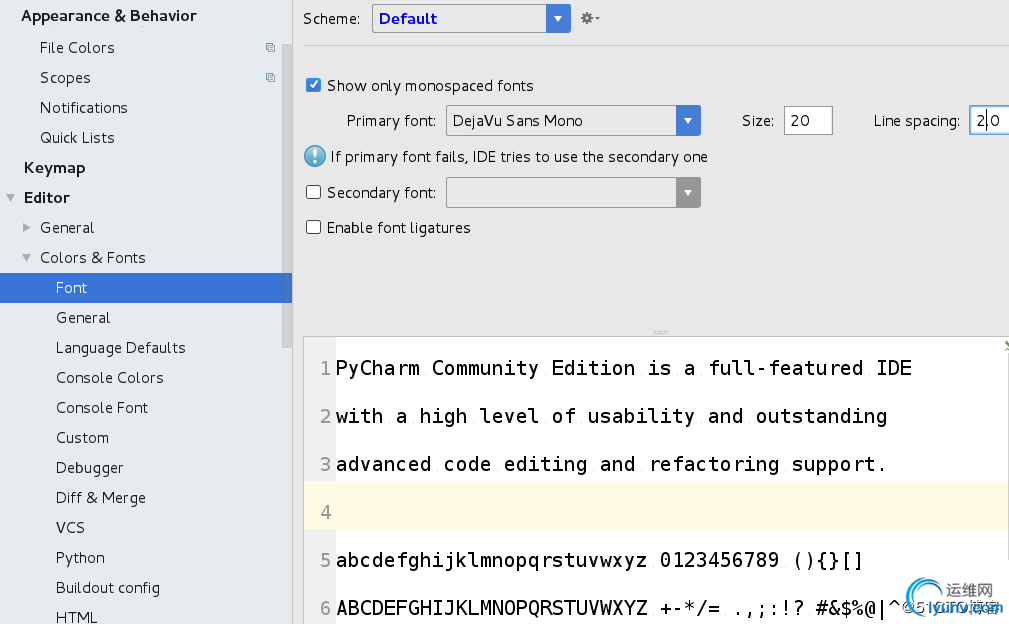Image resolution: width=1009 pixels, height=624 pixels.
Task: Collapse the Colors & Fonts tree node
Action: pos(27,258)
